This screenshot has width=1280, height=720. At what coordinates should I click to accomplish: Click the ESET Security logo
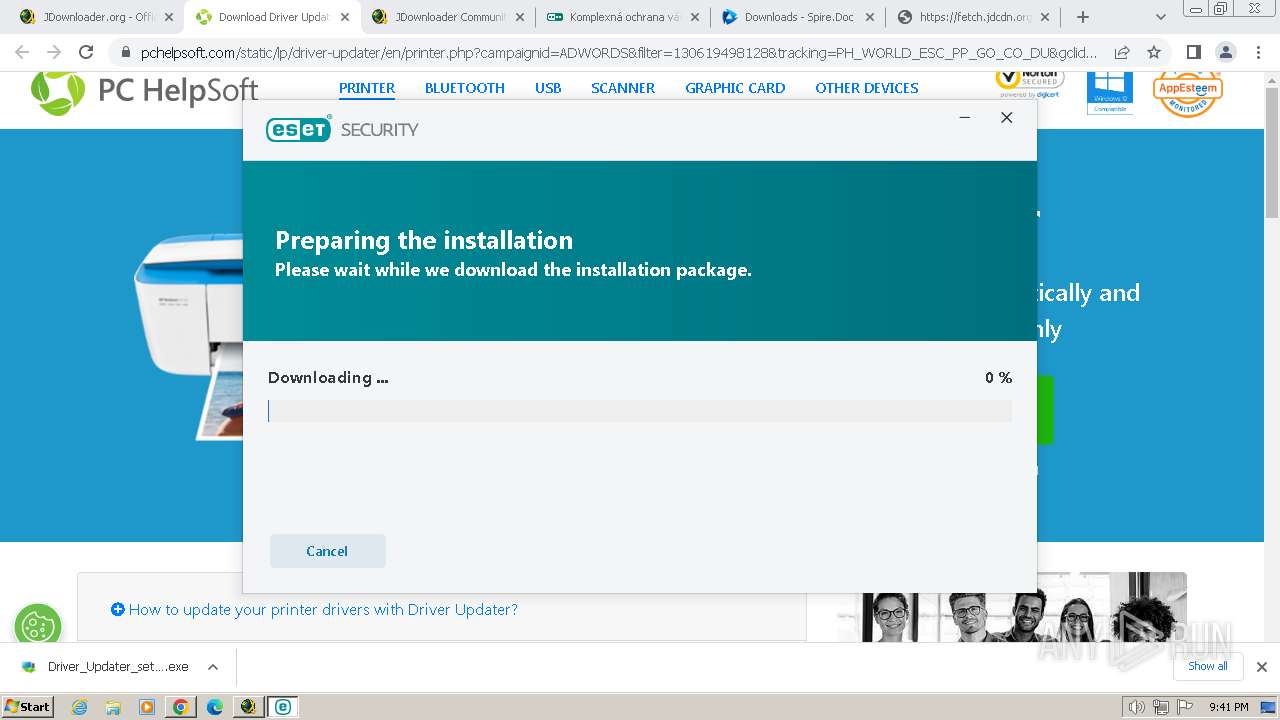(x=342, y=129)
